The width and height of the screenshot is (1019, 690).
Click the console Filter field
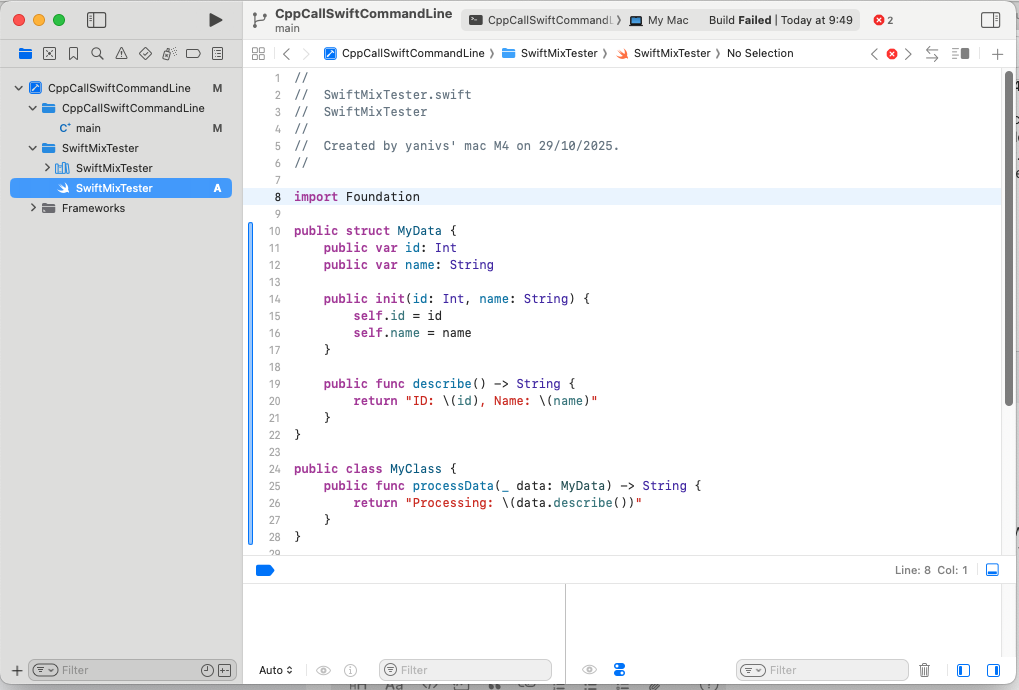(x=835, y=670)
